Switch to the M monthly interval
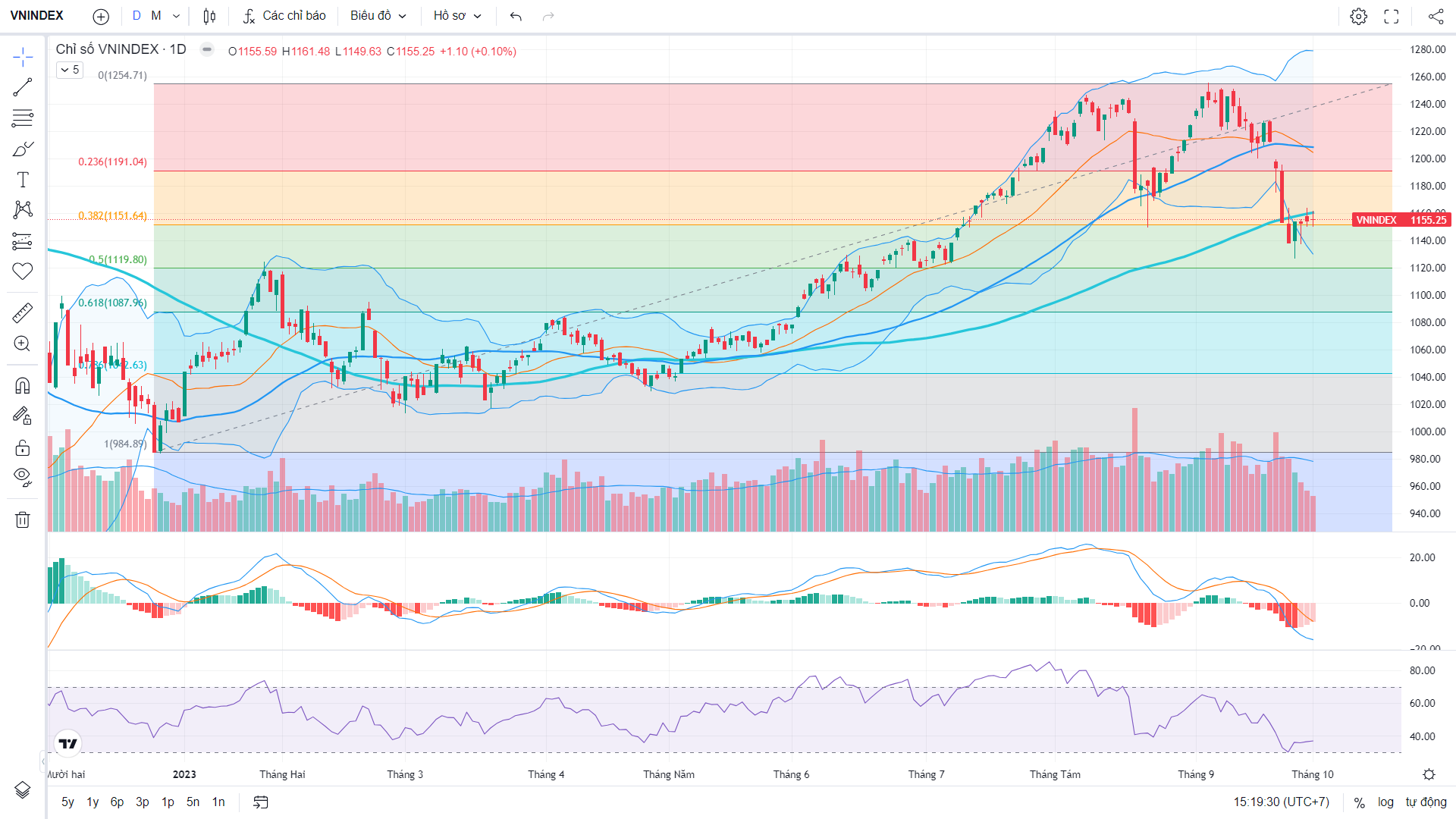Image resolution: width=1456 pixels, height=819 pixels. 156,16
